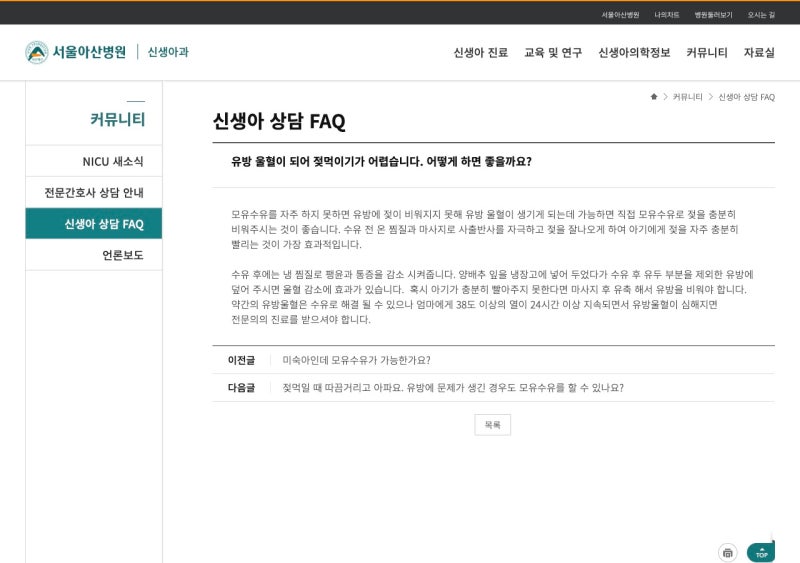Click the 목록 list button
800x563 pixels.
492,425
